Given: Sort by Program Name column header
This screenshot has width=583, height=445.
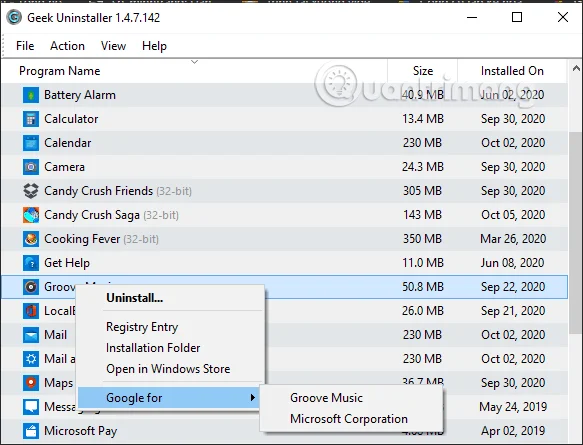Looking at the screenshot, I should (59, 71).
